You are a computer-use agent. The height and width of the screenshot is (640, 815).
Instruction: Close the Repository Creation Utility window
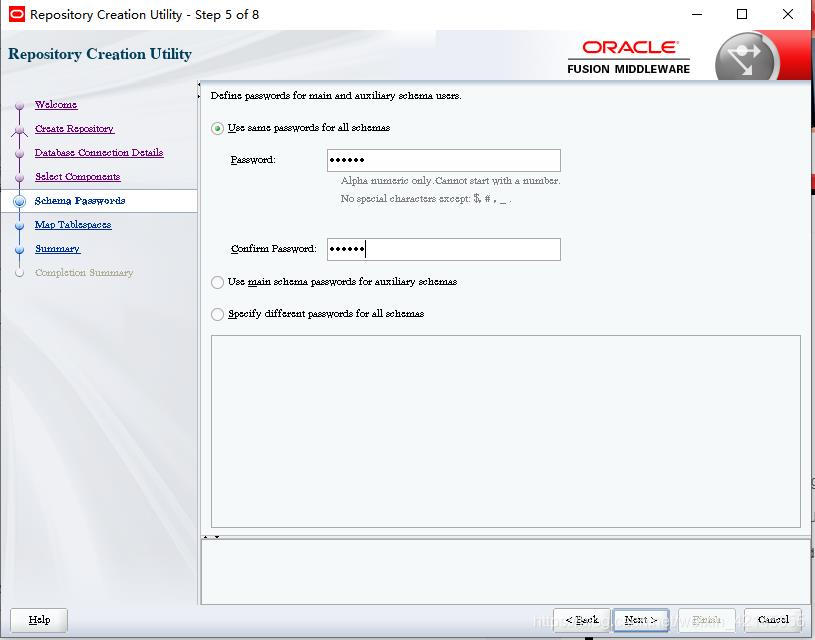(788, 15)
